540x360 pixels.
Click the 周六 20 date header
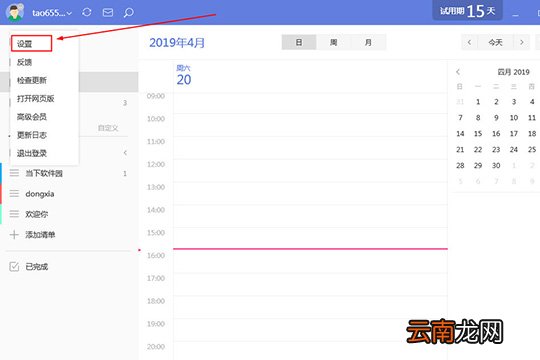click(184, 75)
